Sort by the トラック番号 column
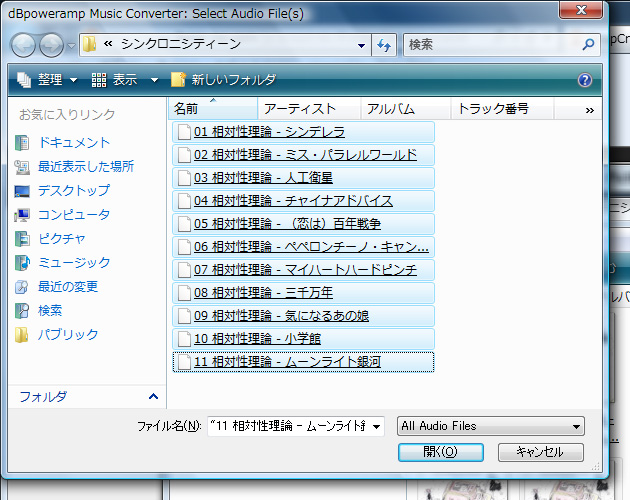Screen dimensions: 630x500 click(503, 109)
